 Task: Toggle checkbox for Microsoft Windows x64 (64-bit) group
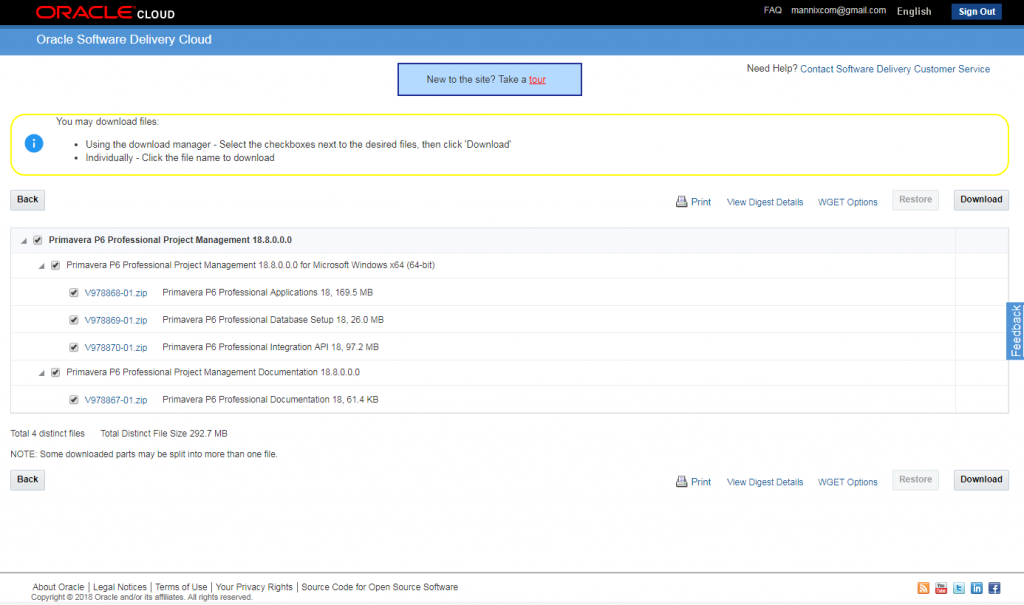point(56,265)
